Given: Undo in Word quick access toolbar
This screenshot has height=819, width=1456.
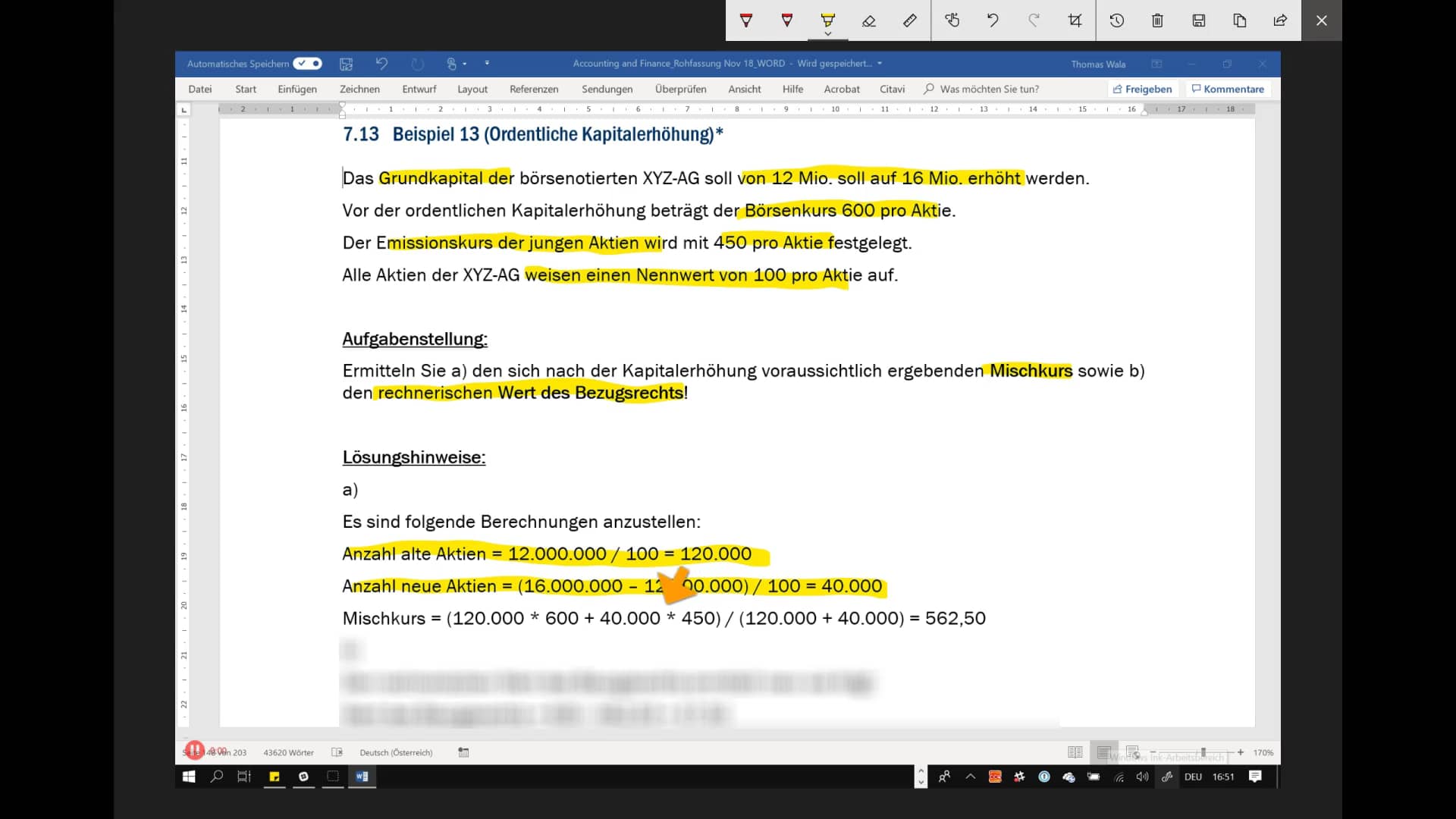Looking at the screenshot, I should coord(381,64).
